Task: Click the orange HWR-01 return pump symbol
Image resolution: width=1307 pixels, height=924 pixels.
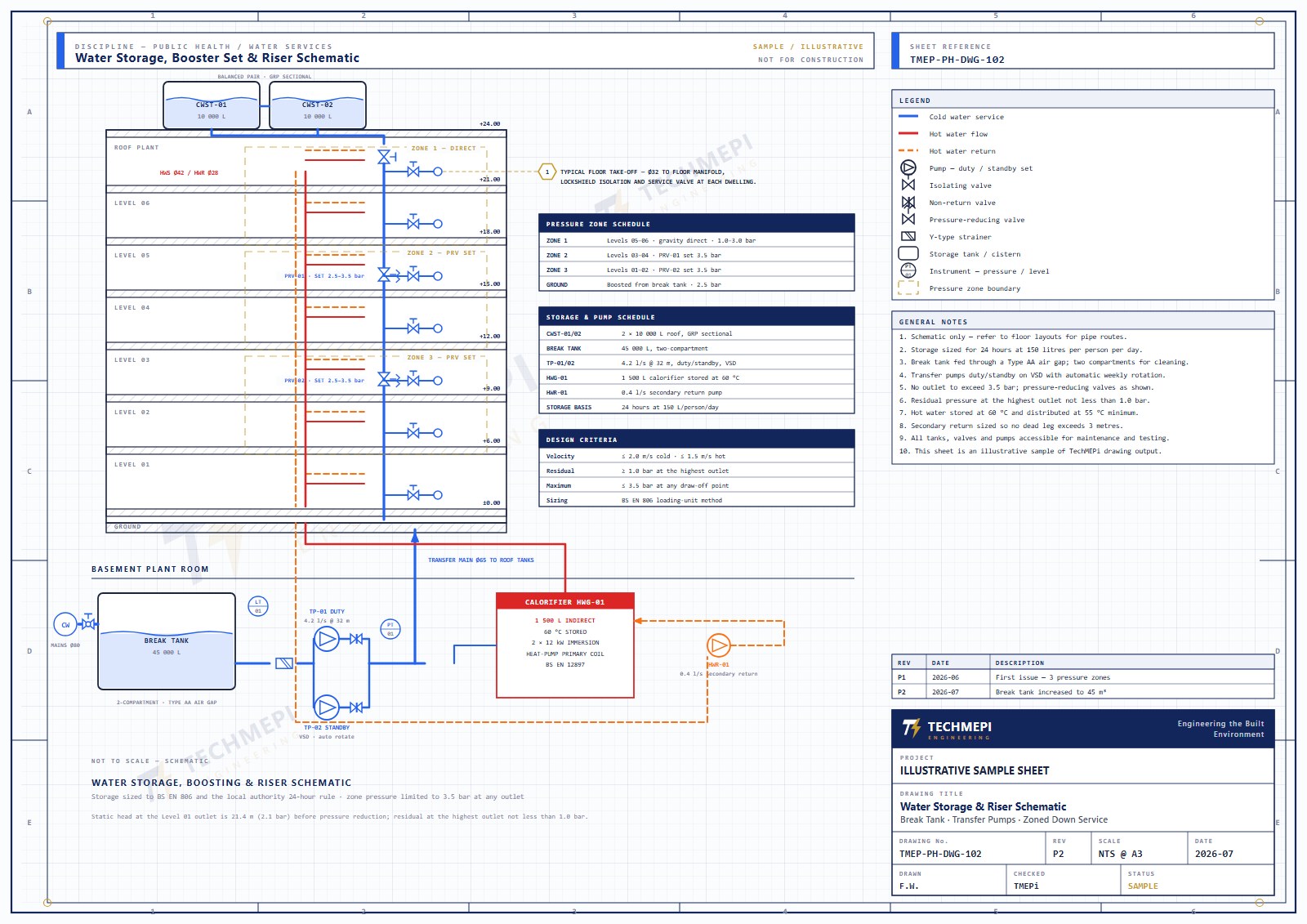Action: tap(718, 645)
